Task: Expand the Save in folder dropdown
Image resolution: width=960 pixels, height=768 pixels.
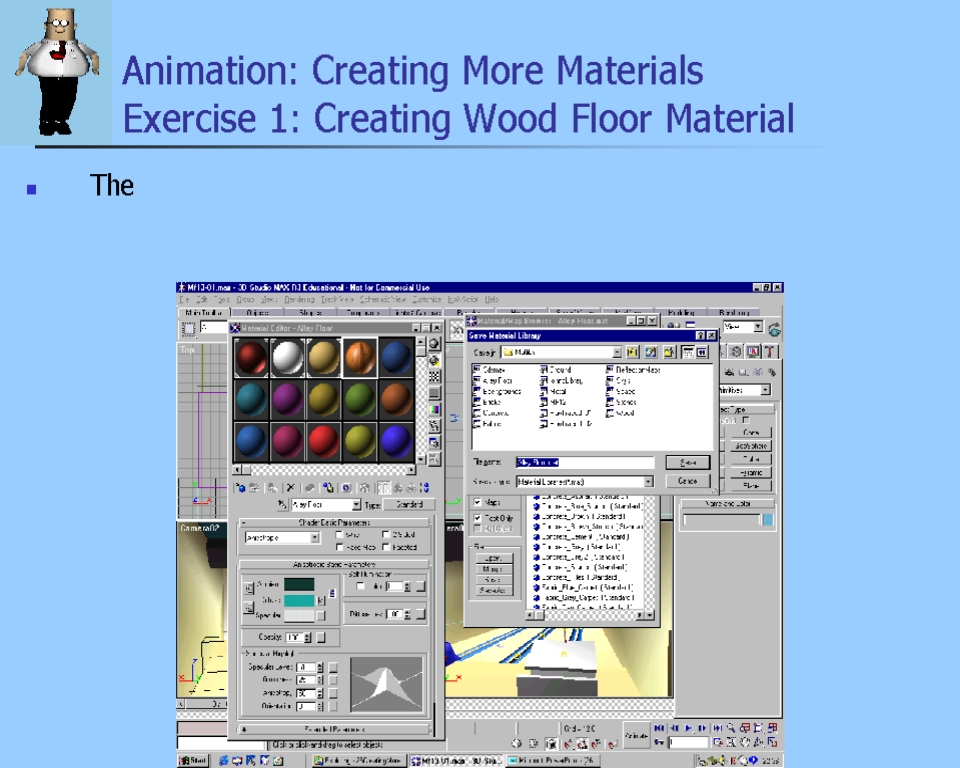Action: (x=615, y=352)
